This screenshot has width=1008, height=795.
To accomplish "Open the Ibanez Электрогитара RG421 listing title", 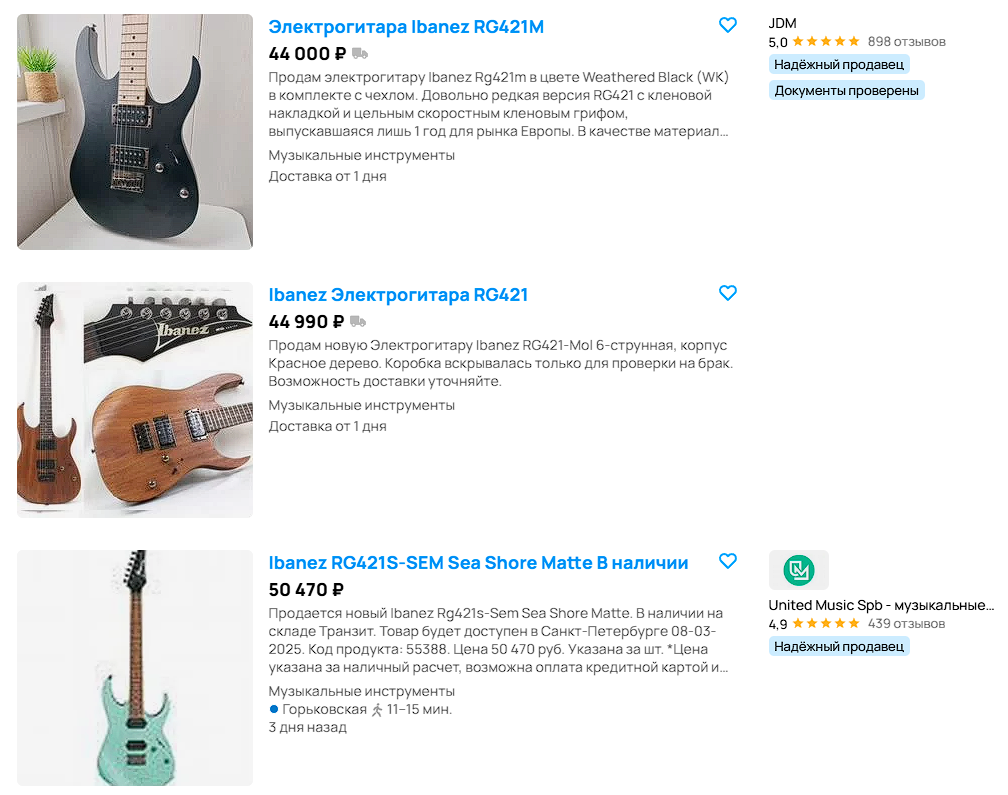I will point(398,295).
